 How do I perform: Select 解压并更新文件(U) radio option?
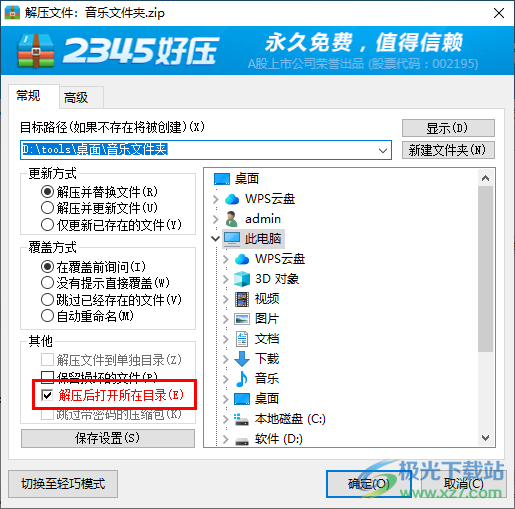tap(47, 208)
